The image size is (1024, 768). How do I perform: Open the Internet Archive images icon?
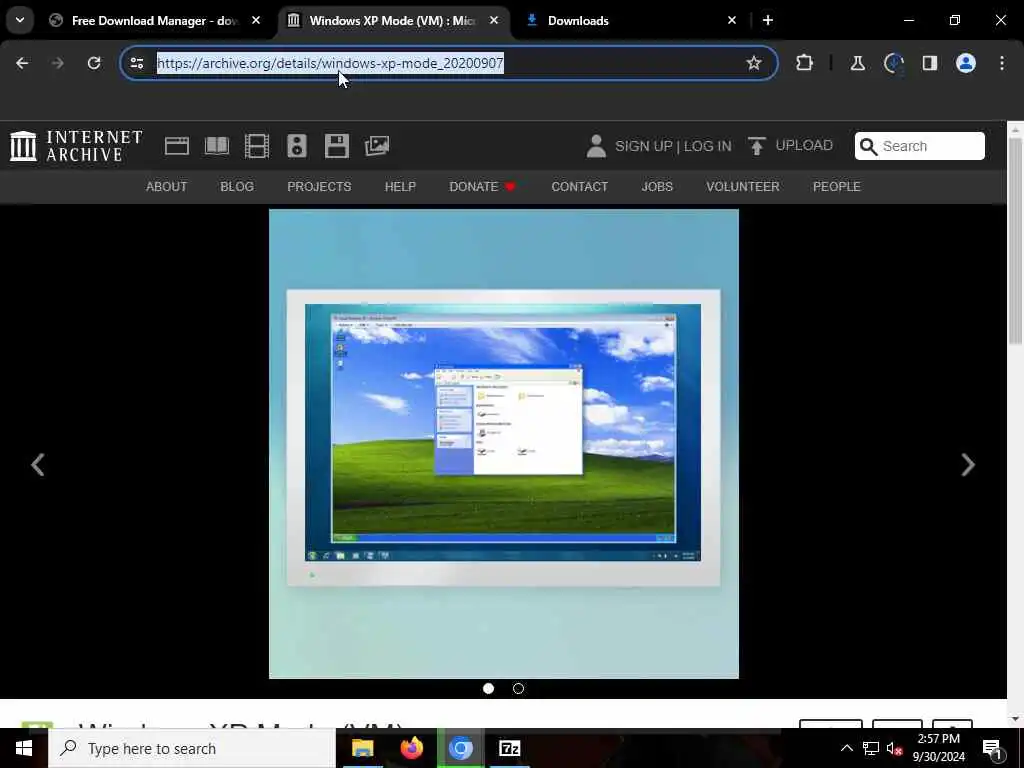coord(377,146)
